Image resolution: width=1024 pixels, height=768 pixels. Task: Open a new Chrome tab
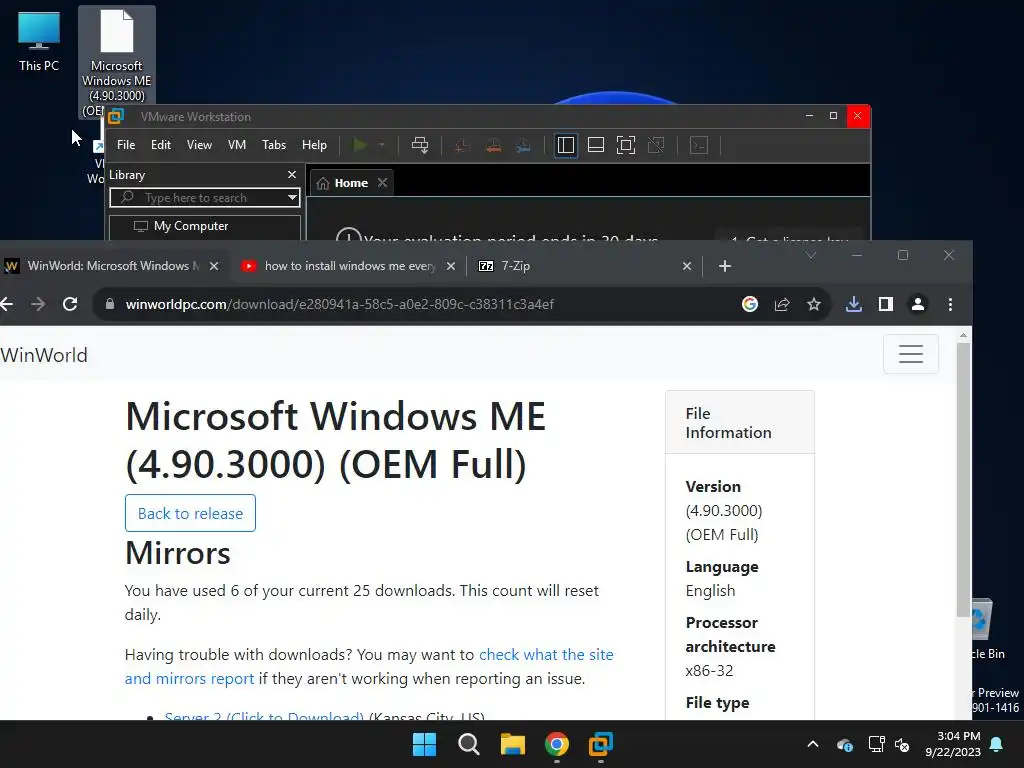[725, 266]
